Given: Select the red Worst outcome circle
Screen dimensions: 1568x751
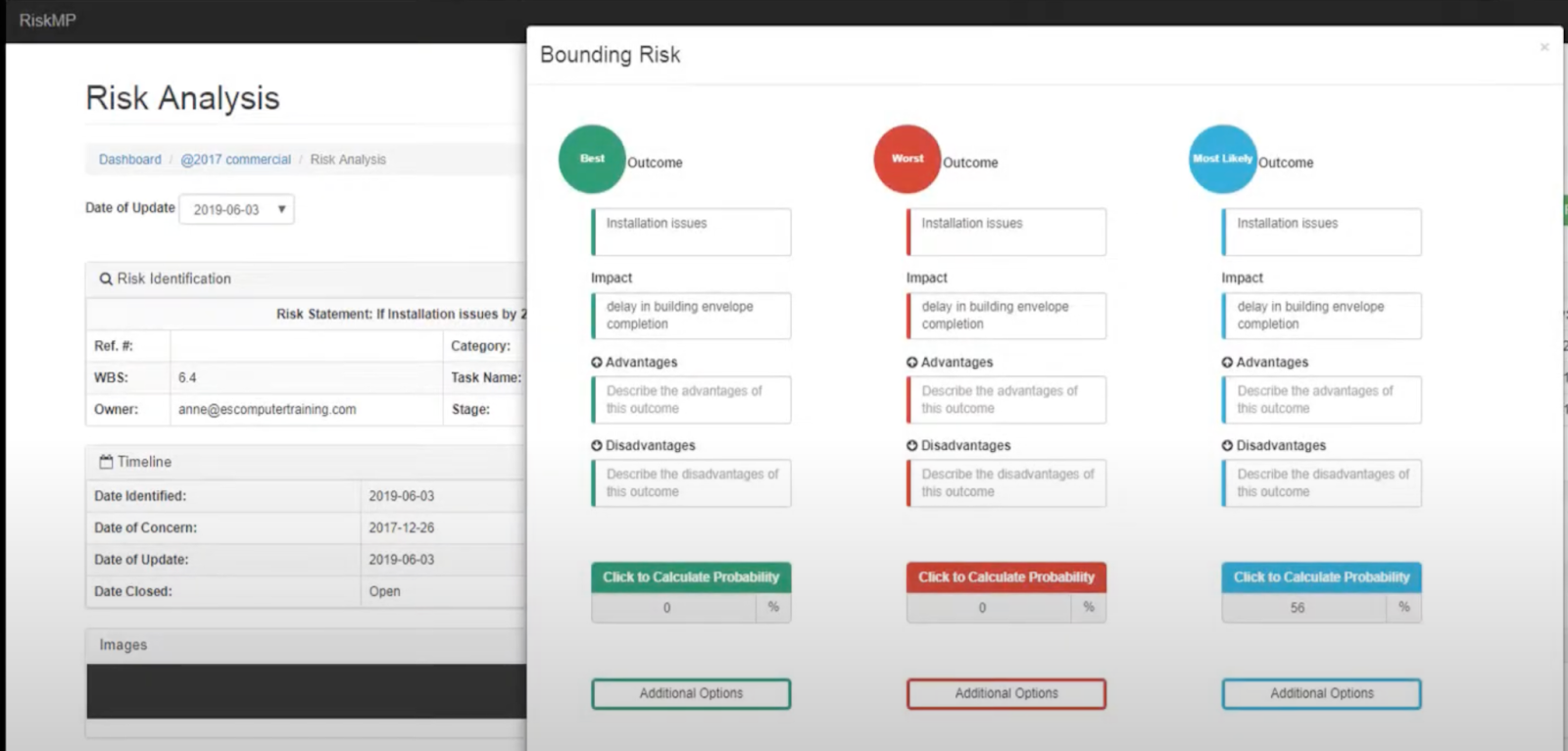Looking at the screenshot, I should click(906, 159).
